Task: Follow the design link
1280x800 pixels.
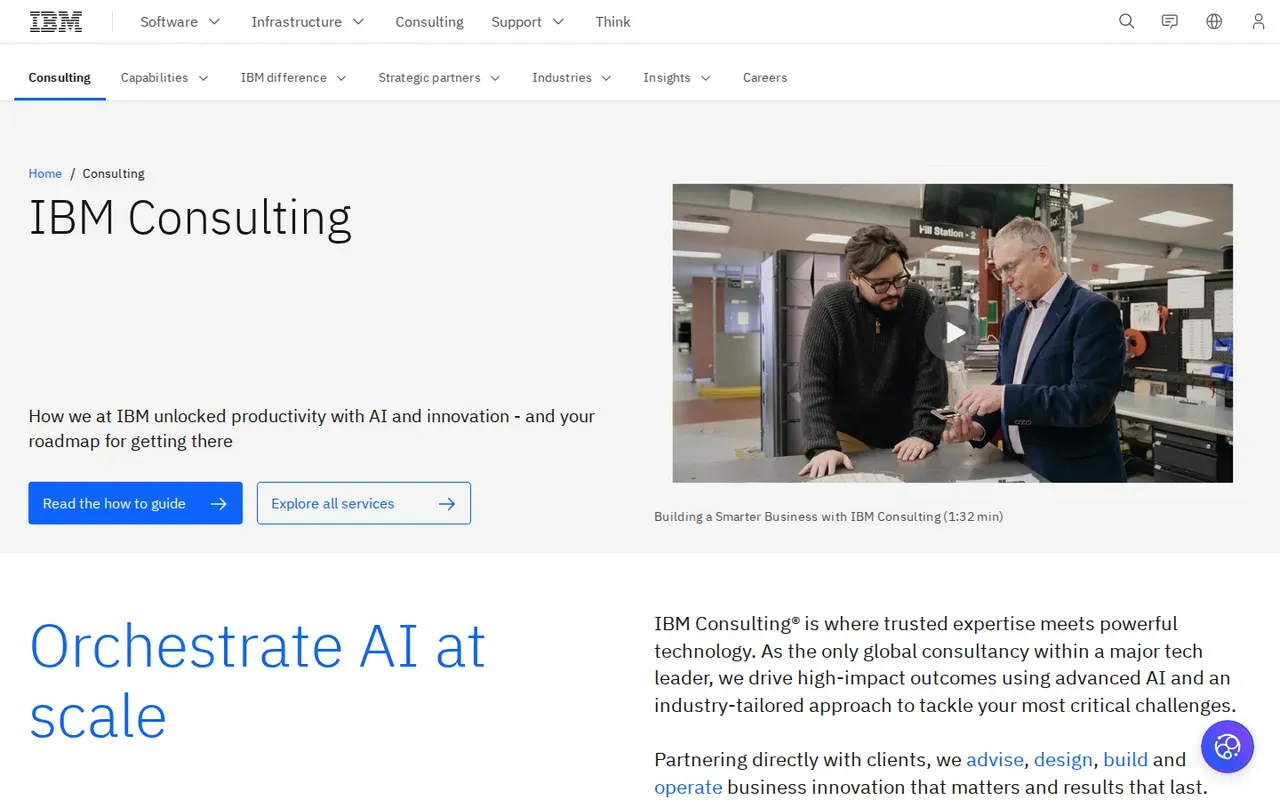Action: 1063,759
